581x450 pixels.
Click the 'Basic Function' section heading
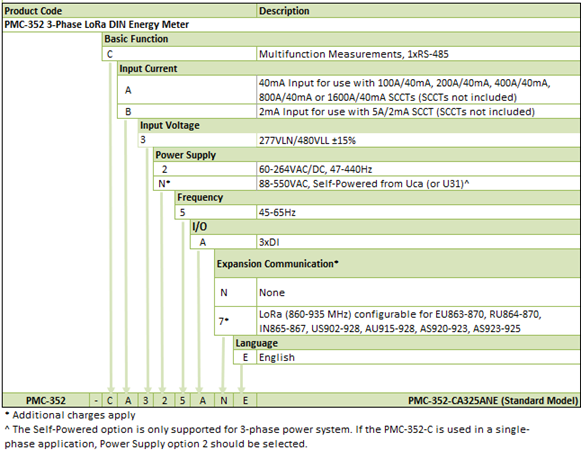(136, 39)
